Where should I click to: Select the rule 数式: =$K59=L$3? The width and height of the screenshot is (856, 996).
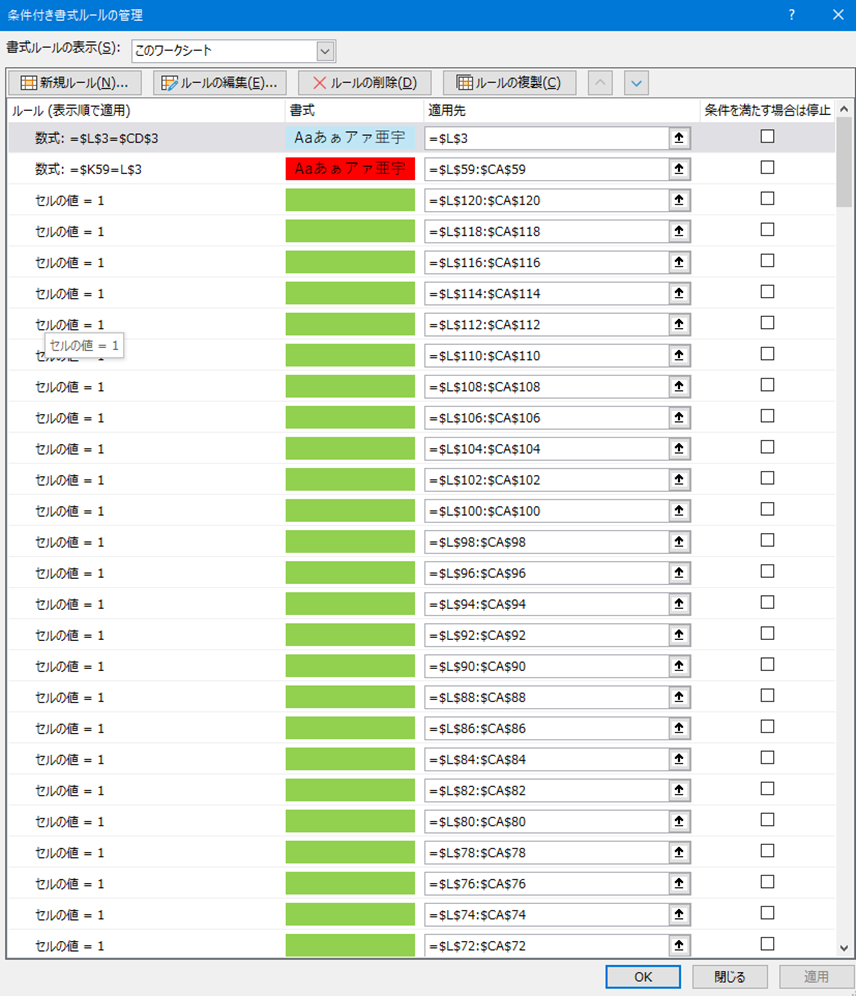click(88, 169)
